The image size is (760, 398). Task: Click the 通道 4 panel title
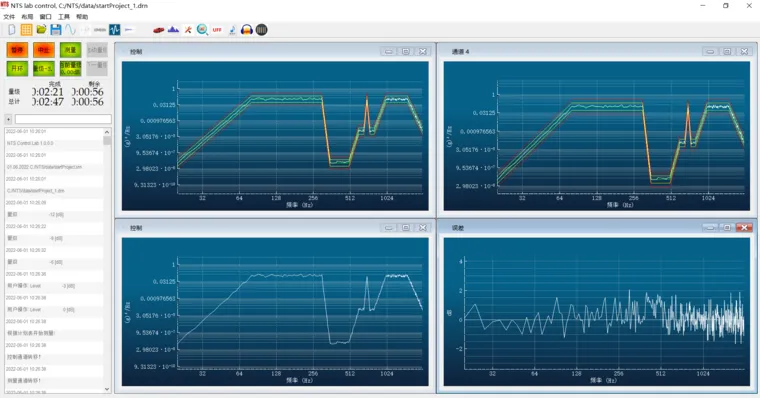click(x=460, y=51)
